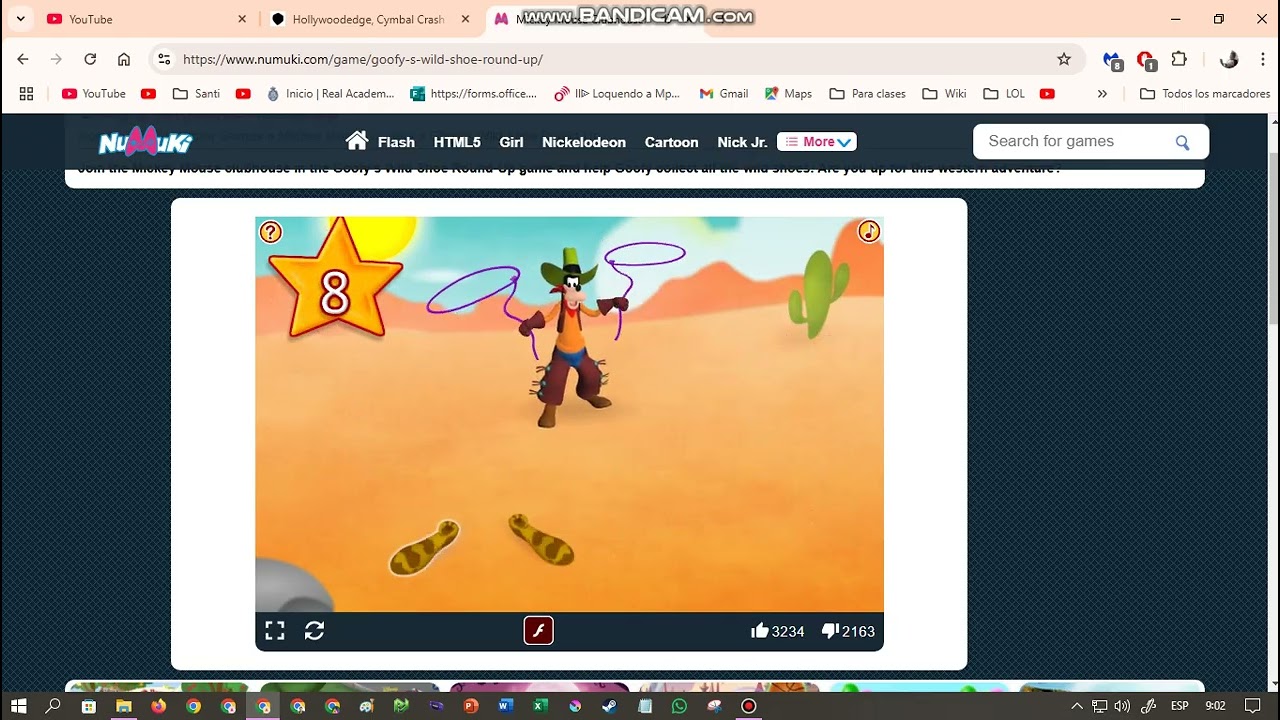This screenshot has height=720, width=1280.
Task: Close the YouTube tab
Action: pyautogui.click(x=242, y=19)
